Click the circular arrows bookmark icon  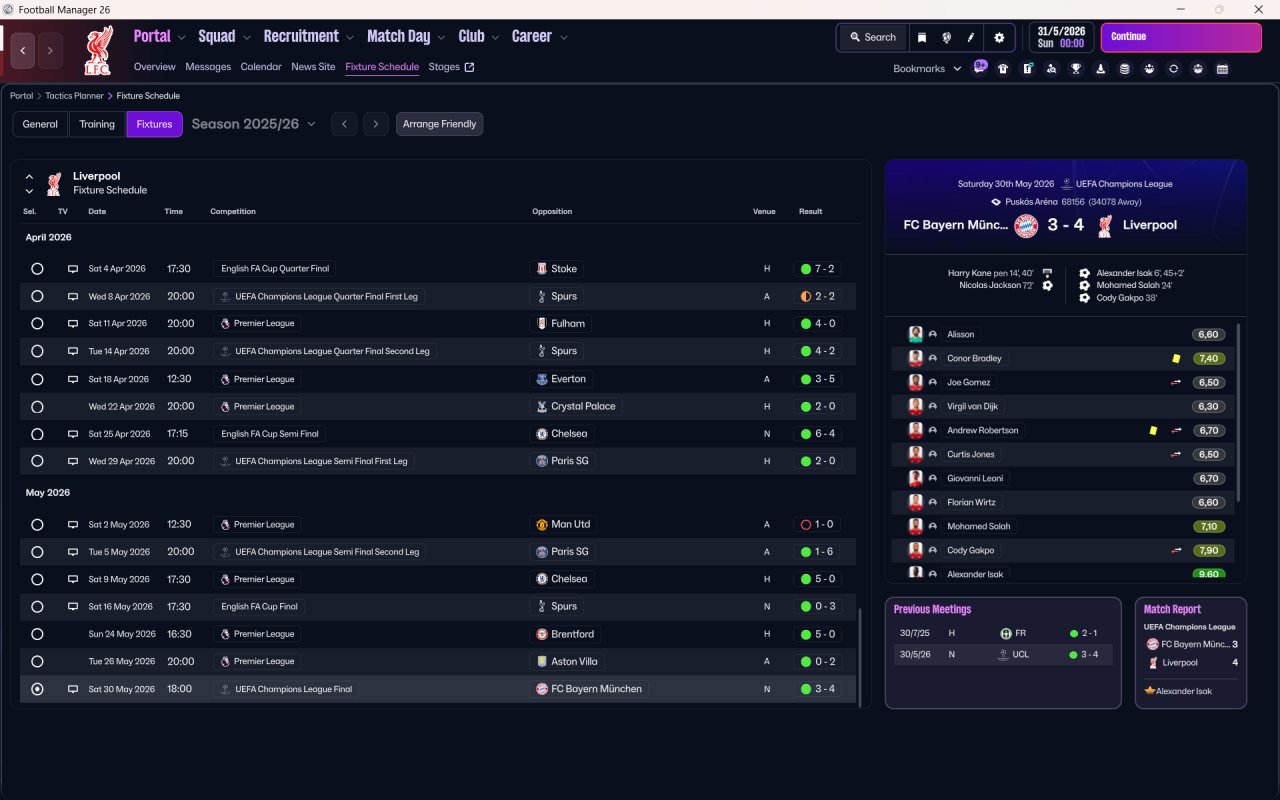pos(1173,69)
